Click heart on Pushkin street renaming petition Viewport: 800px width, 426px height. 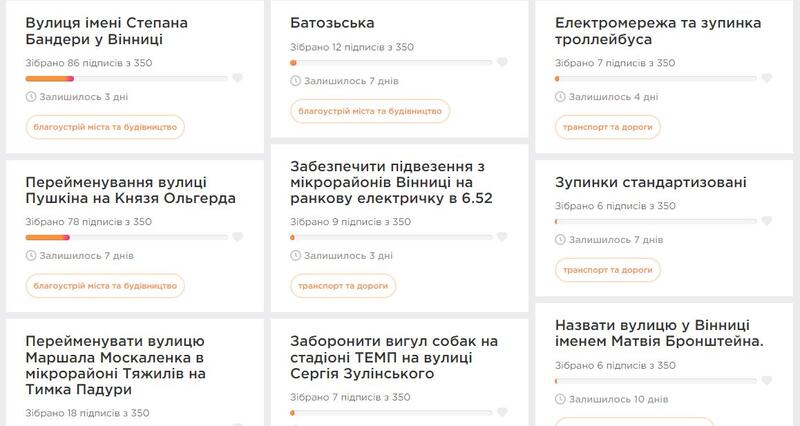pos(237,237)
